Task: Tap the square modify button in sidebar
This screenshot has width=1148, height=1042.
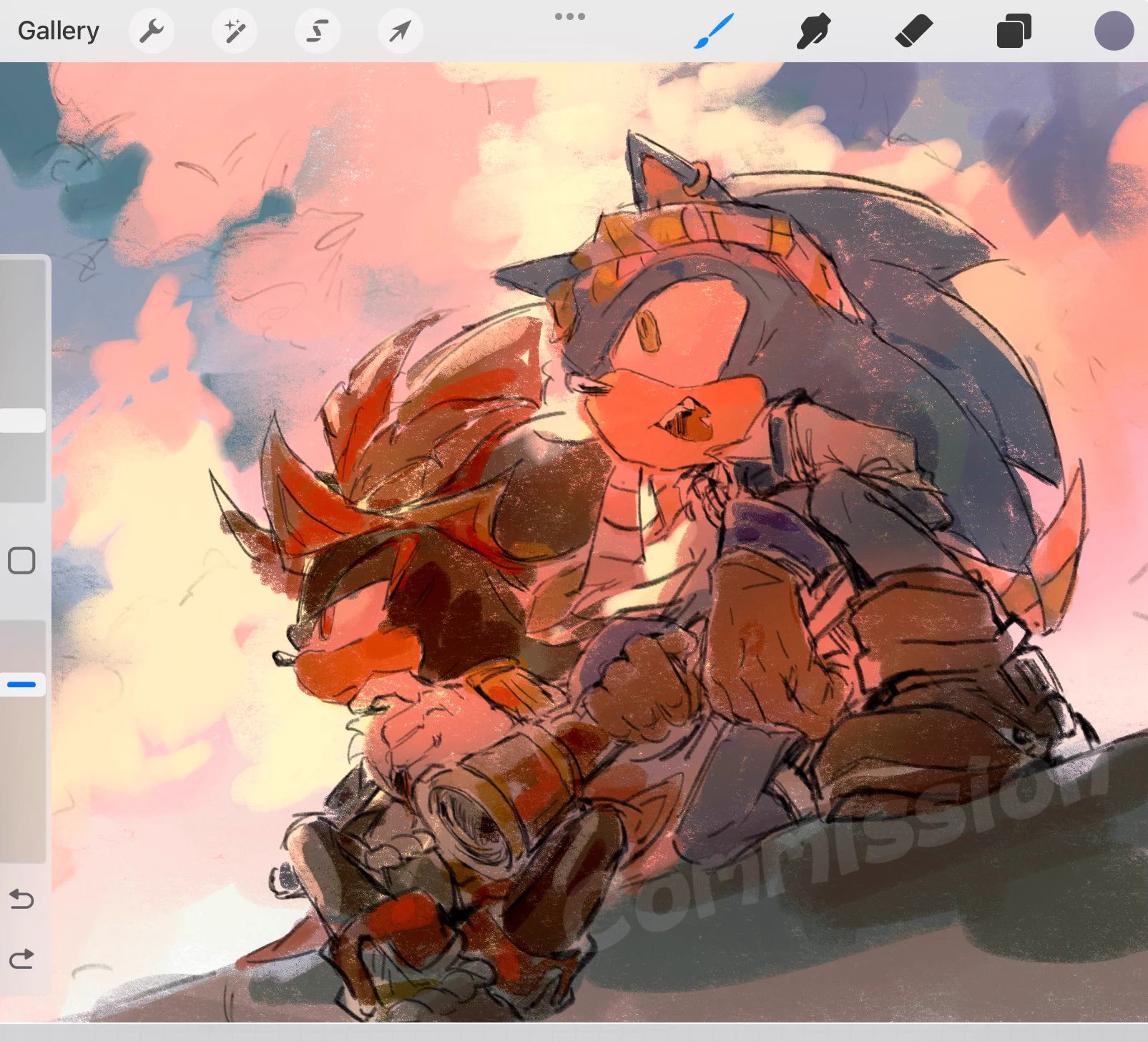Action: [21, 561]
